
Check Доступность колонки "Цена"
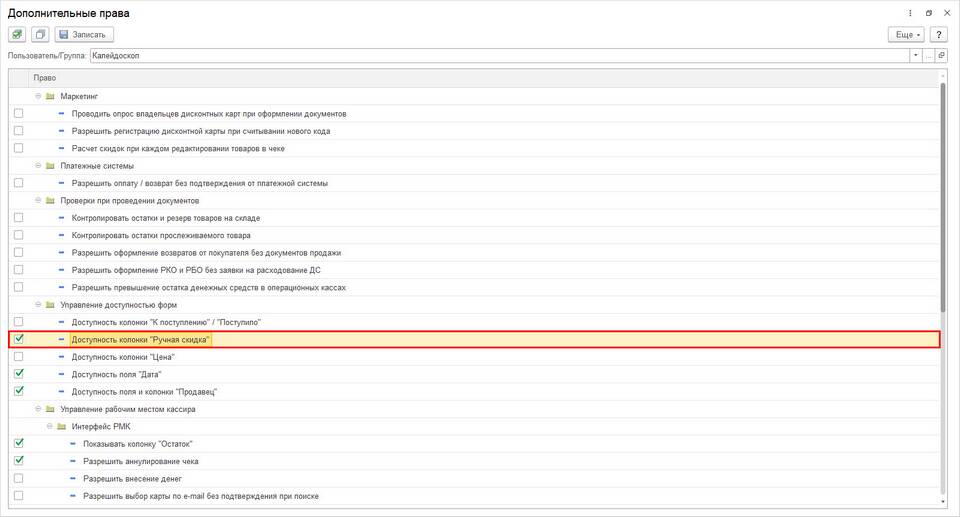tap(19, 356)
